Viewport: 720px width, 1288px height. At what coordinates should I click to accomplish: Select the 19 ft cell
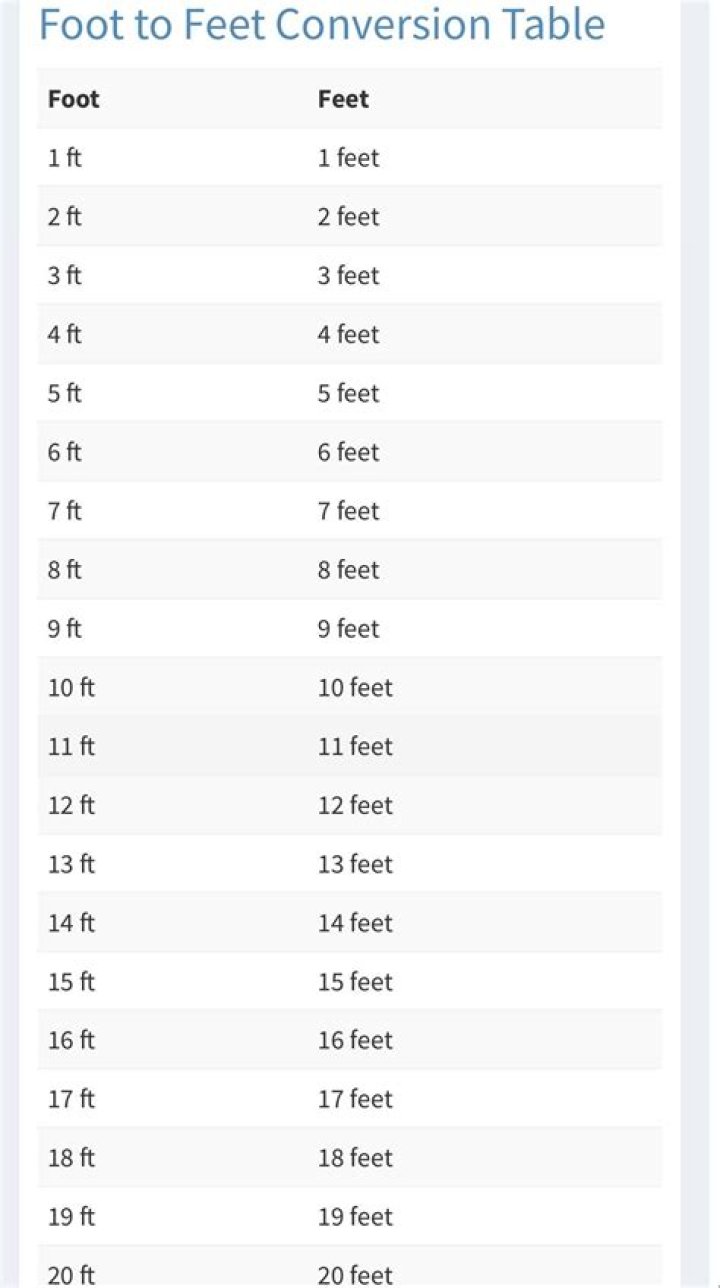(x=71, y=1217)
